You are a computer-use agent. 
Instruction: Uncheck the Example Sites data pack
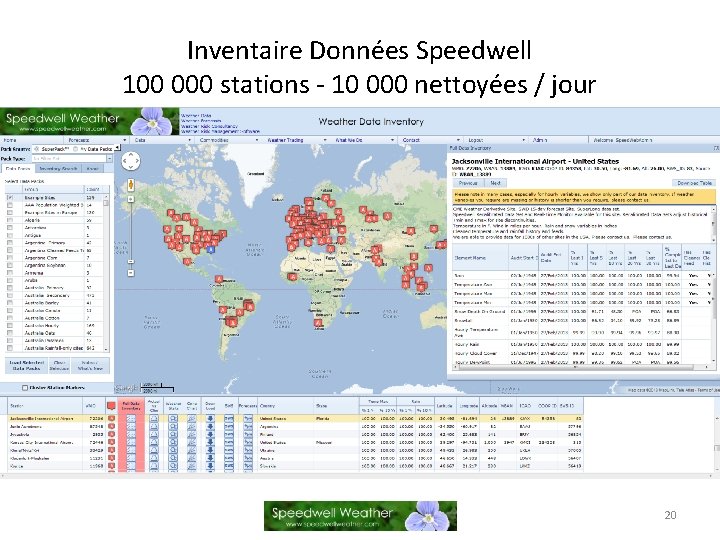tap(10, 197)
